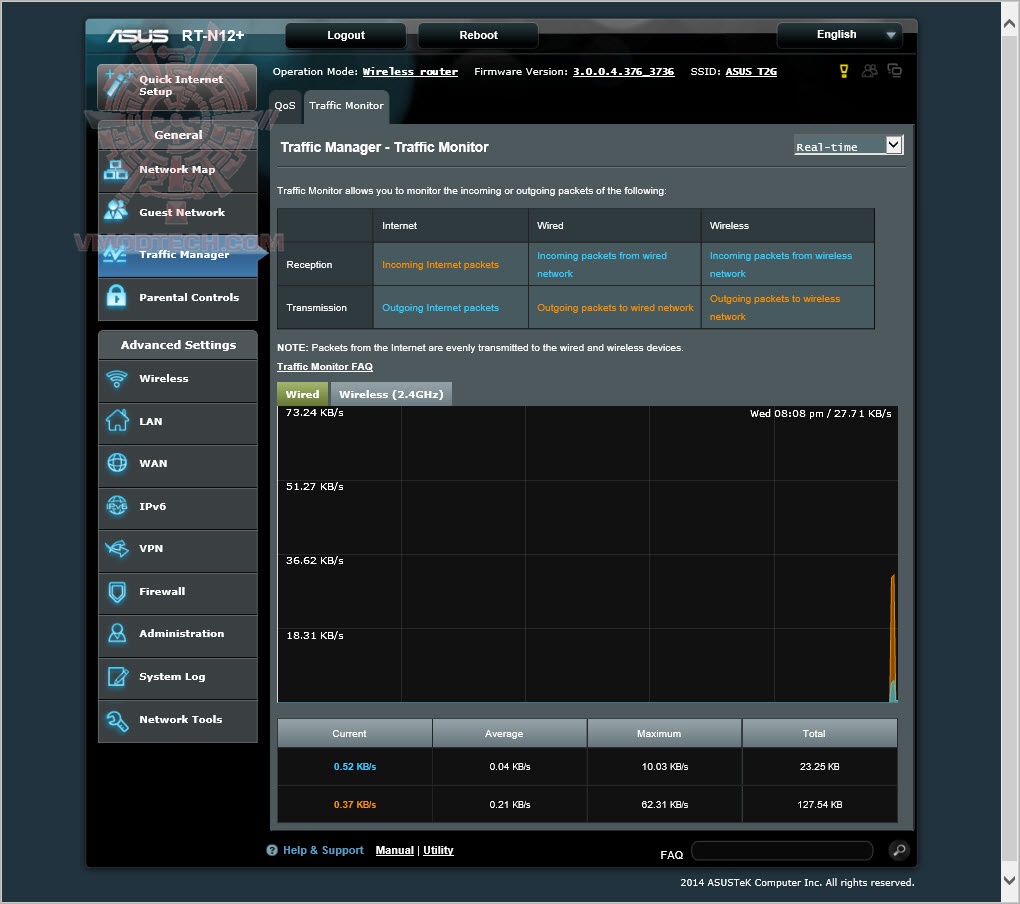Click the current value 0.37 KB/s
Image resolution: width=1020 pixels, height=904 pixels.
355,804
